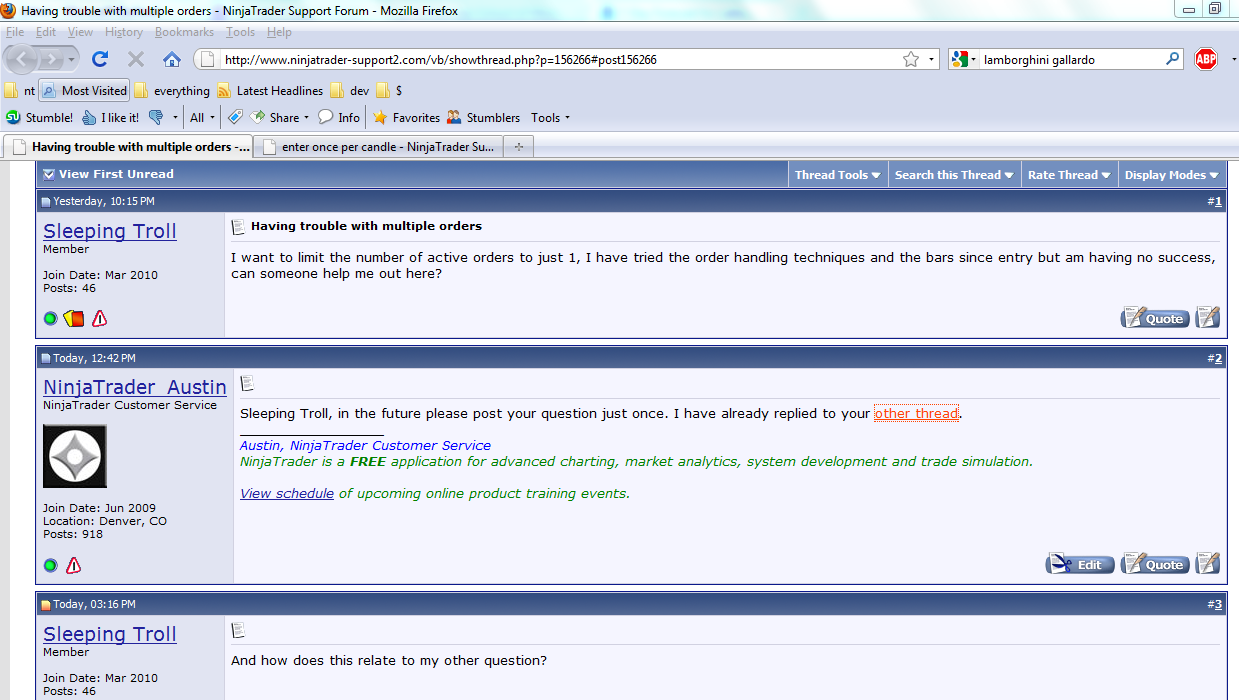The image size is (1239, 700).
Task: Click Sleeping Troll's online status icon in post #1
Action: pyautogui.click(x=50, y=319)
